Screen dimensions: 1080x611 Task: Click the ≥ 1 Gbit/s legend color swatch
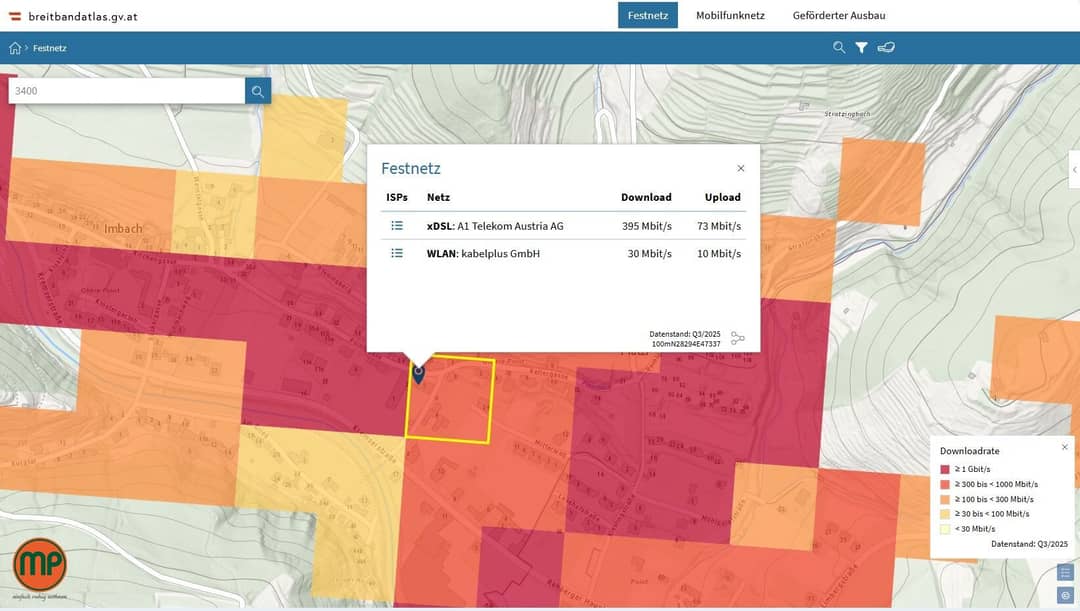(x=944, y=469)
